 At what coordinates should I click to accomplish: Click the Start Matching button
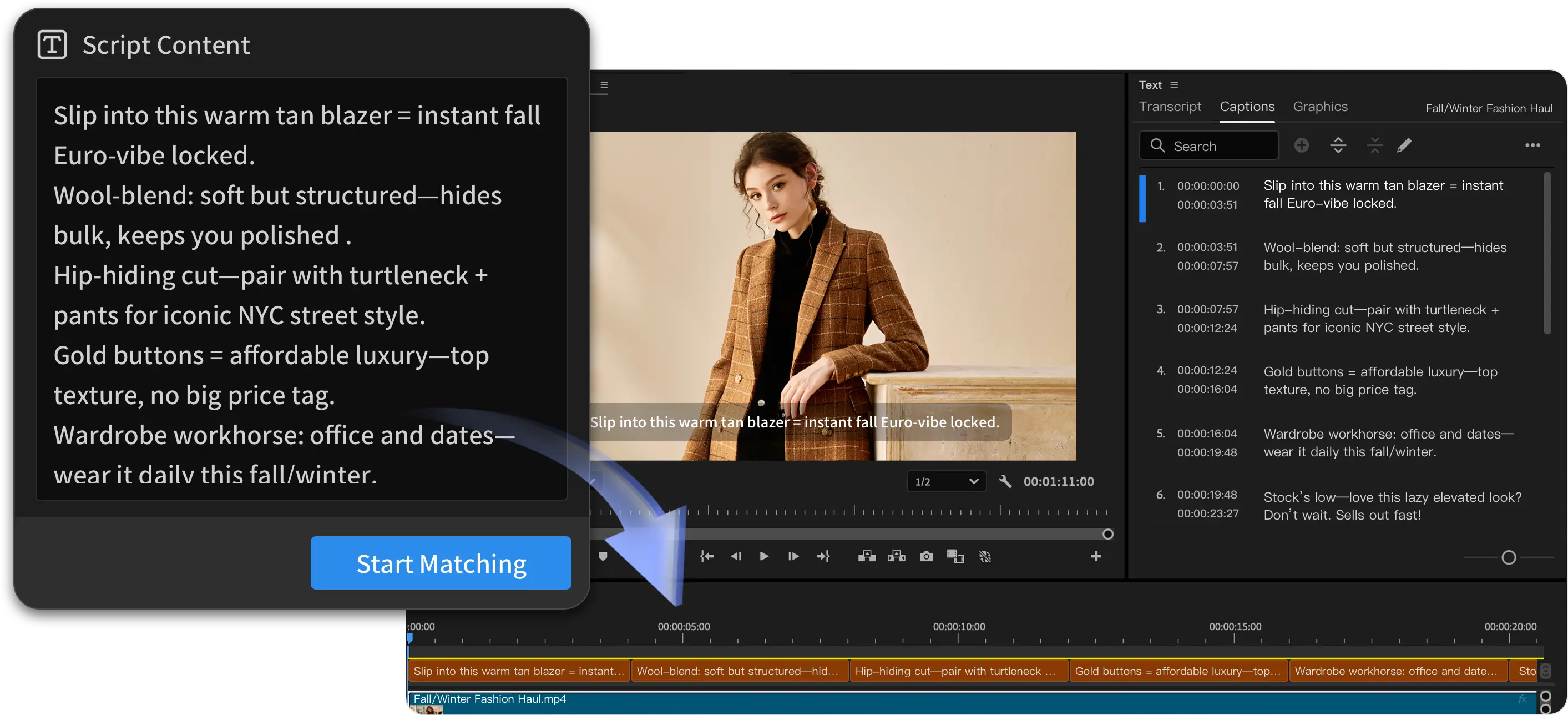441,563
